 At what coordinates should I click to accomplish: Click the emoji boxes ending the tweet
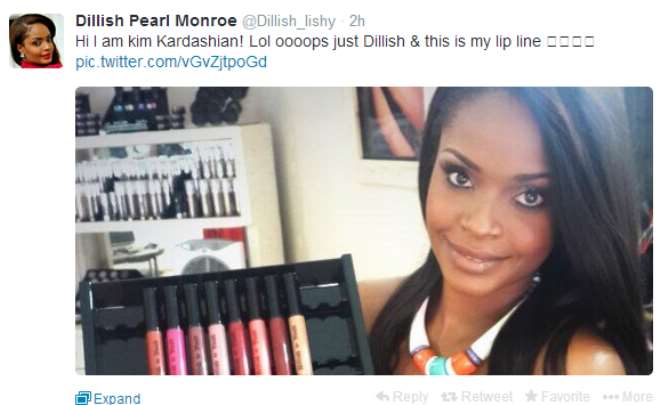[570, 42]
